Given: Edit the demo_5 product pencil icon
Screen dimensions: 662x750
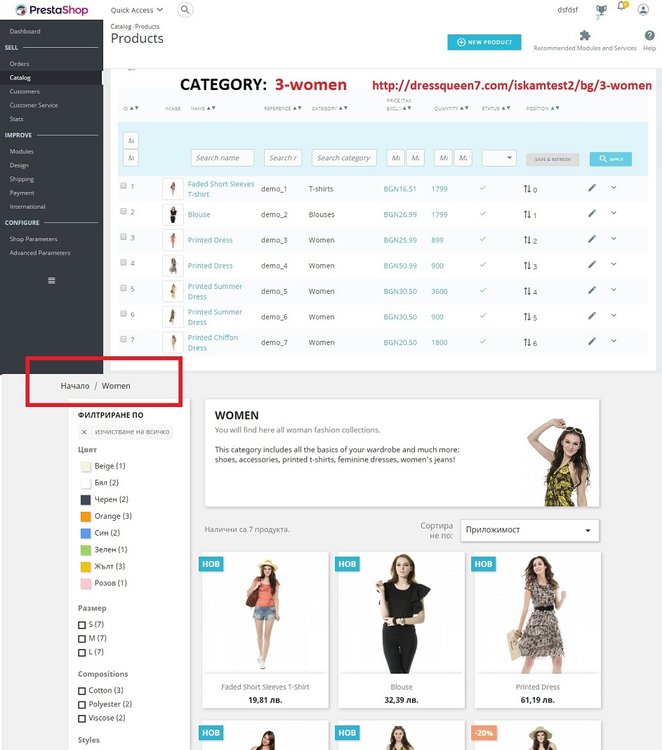Looking at the screenshot, I should tap(592, 290).
